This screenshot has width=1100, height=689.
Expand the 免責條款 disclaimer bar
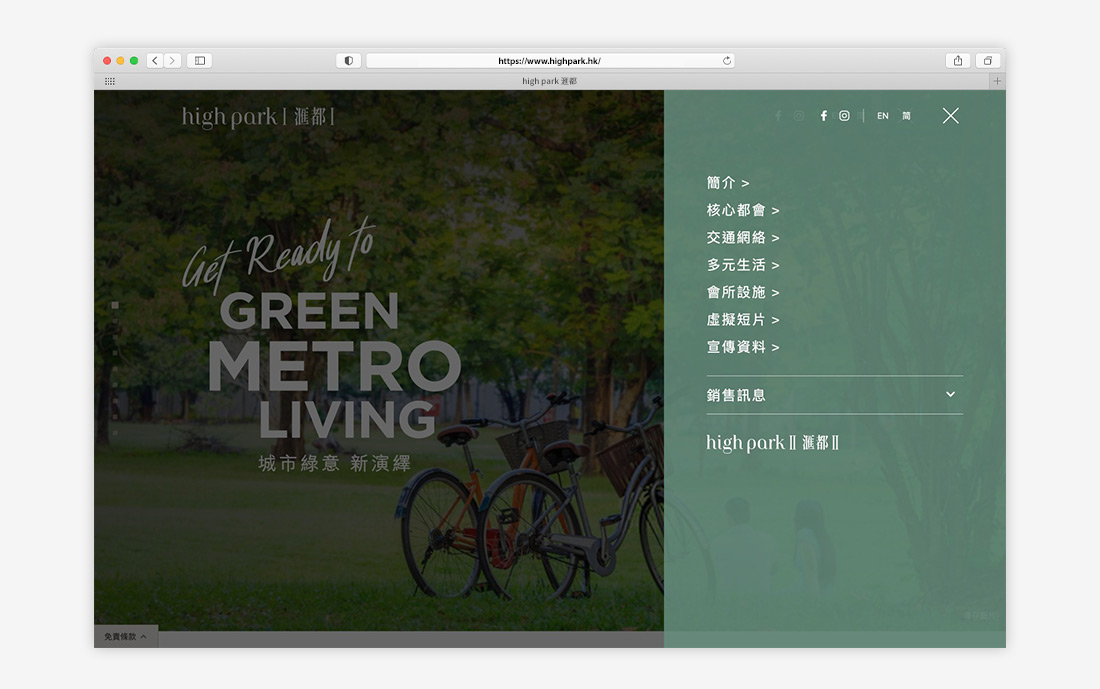pyautogui.click(x=126, y=636)
